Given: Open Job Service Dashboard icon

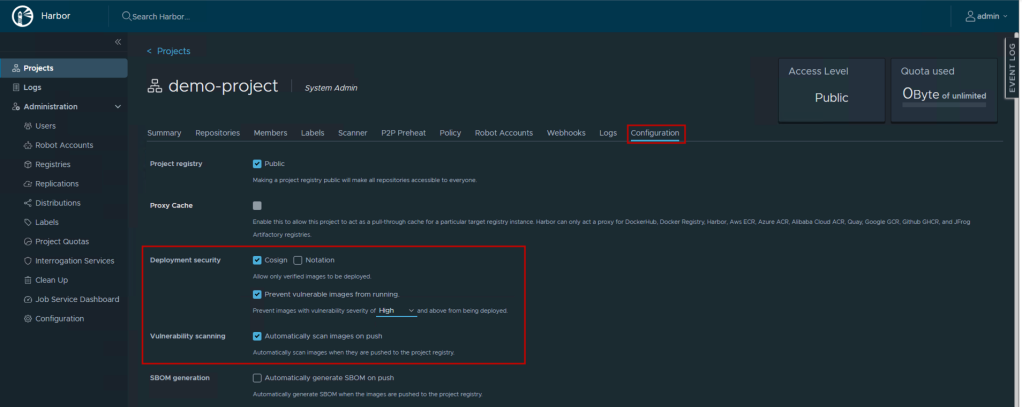Looking at the screenshot, I should 26,299.
